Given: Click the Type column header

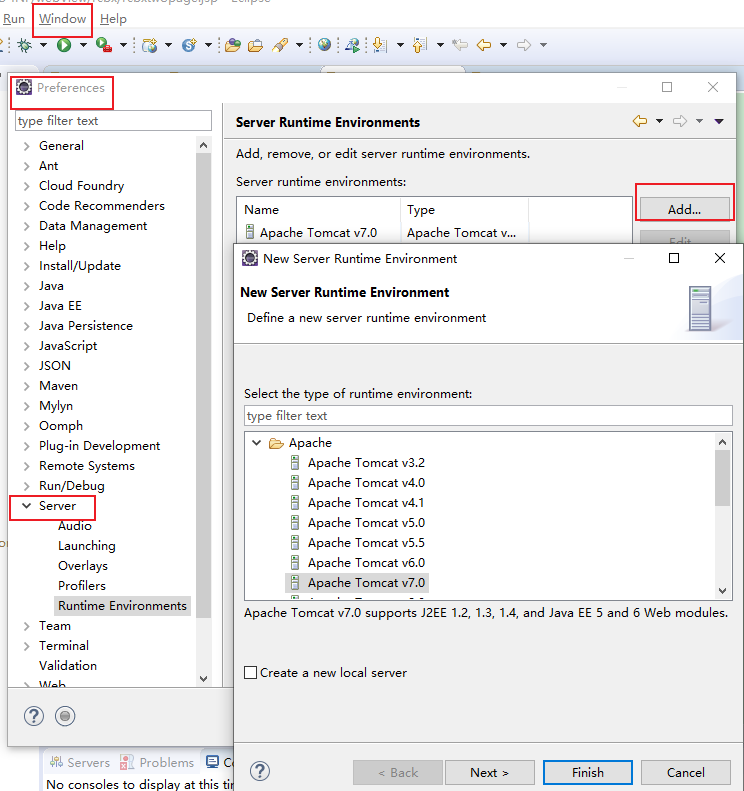Looking at the screenshot, I should pos(465,210).
